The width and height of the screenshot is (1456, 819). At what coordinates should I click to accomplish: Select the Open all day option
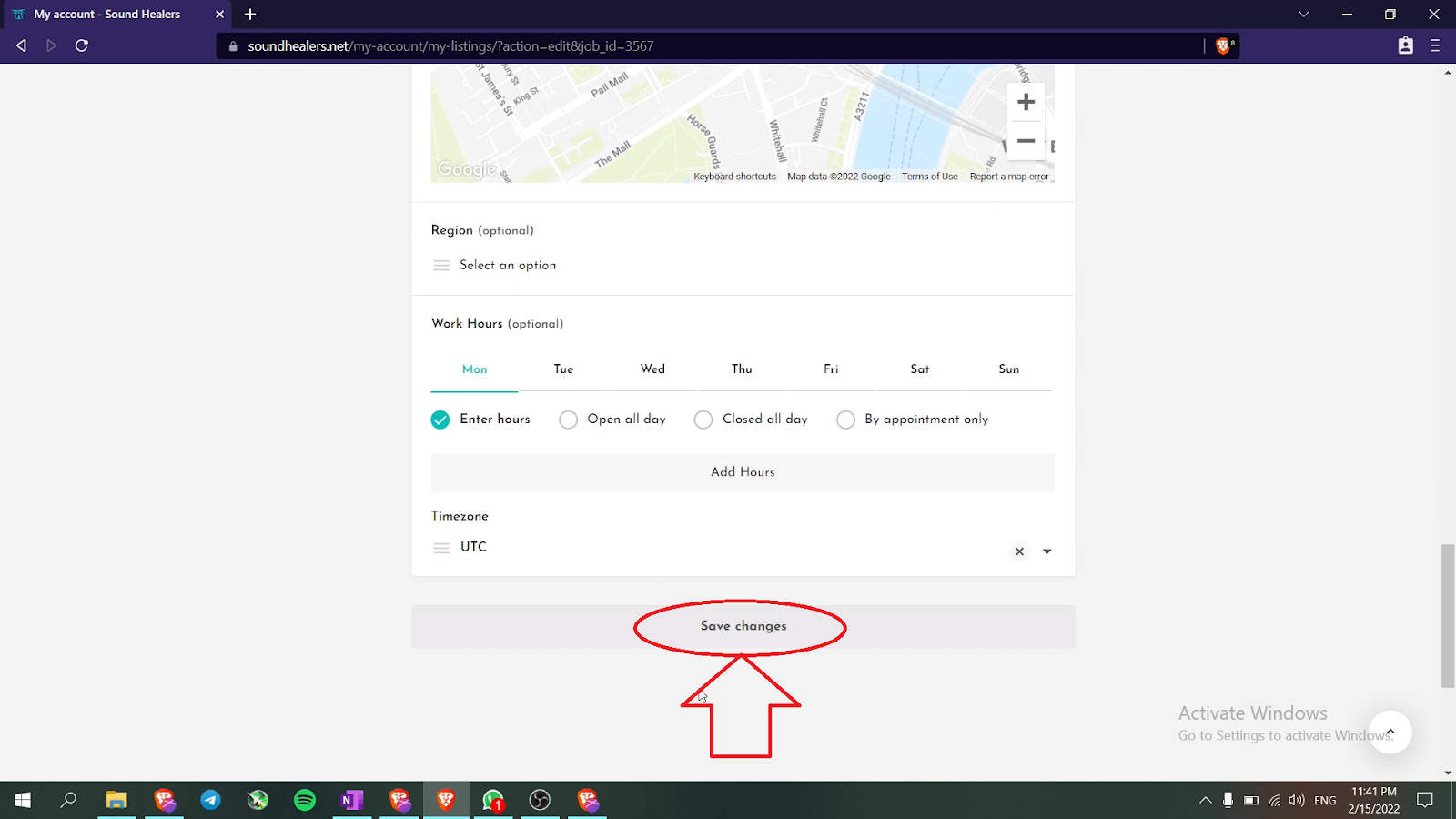568,420
